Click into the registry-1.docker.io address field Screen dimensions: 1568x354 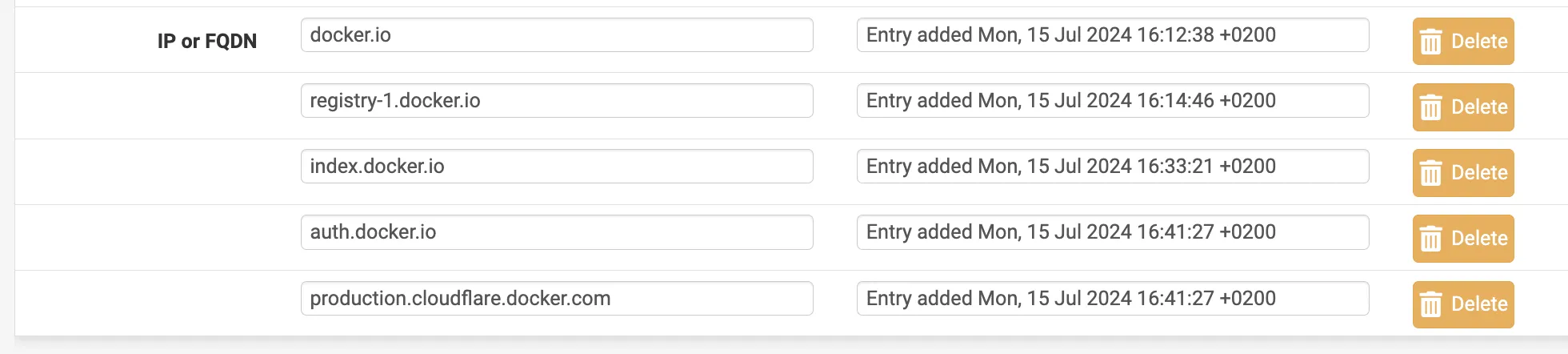(x=557, y=101)
